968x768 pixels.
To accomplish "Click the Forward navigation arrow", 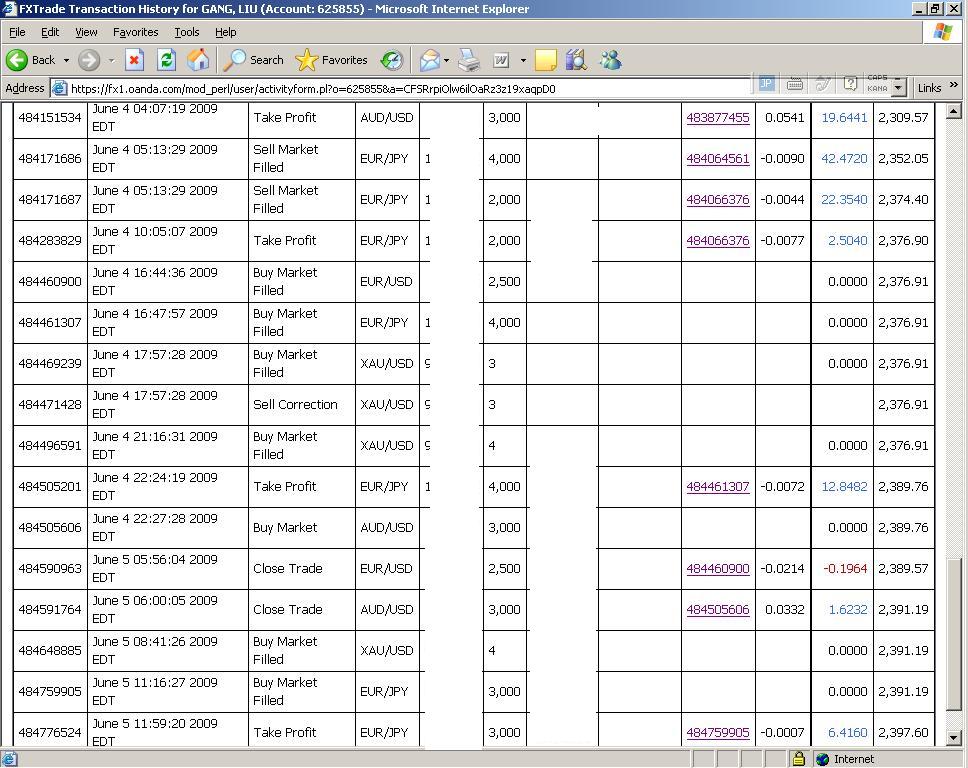I will 89,60.
